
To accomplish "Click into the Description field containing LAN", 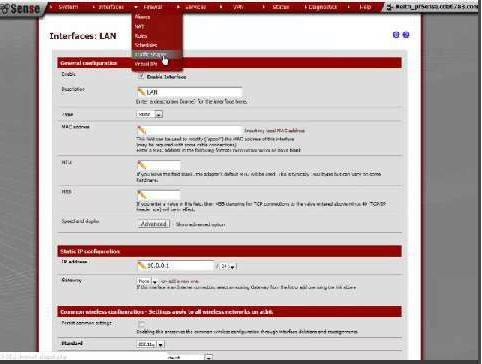I will pyautogui.click(x=189, y=92).
